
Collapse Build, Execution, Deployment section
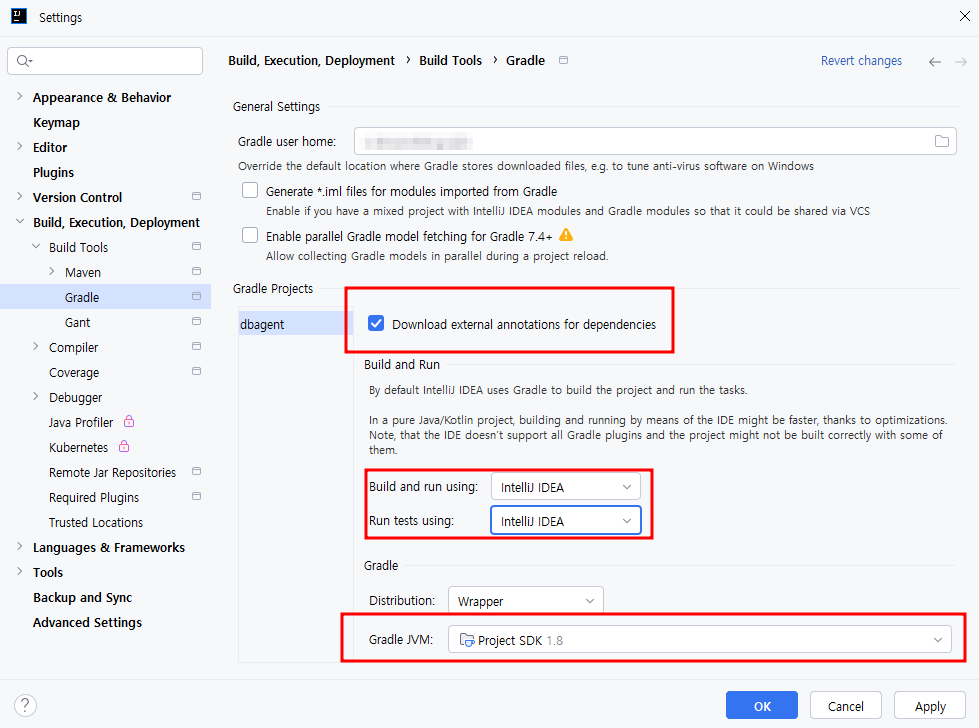[x=19, y=221]
